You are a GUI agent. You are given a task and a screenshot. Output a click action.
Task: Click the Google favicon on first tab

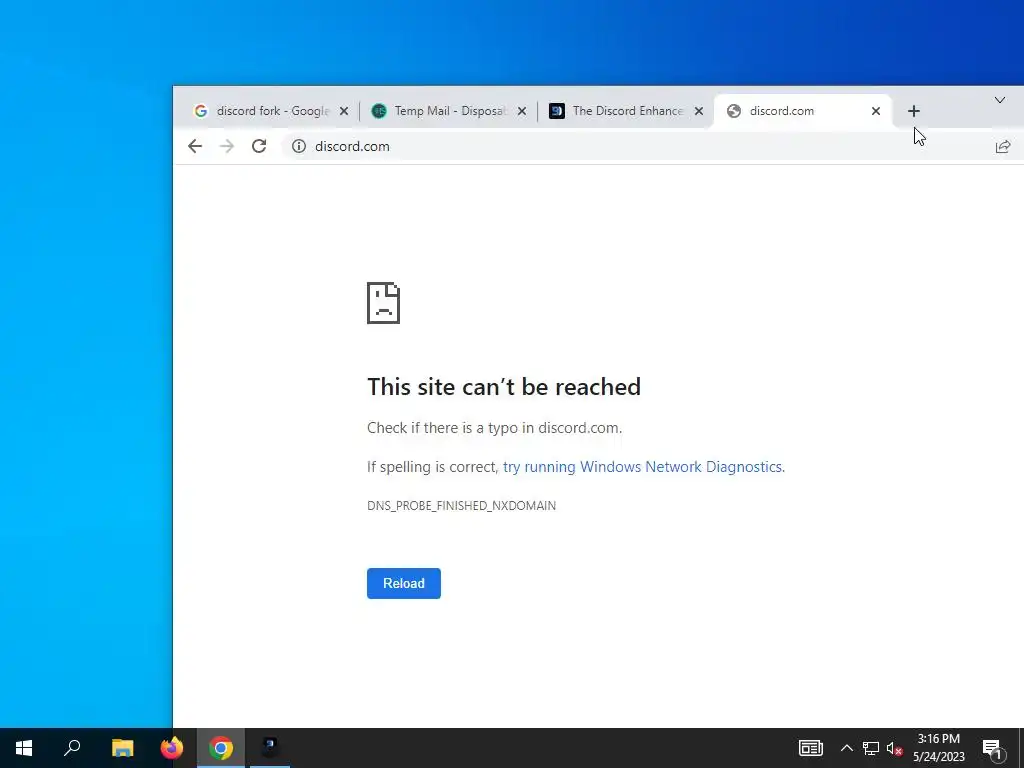pyautogui.click(x=200, y=111)
